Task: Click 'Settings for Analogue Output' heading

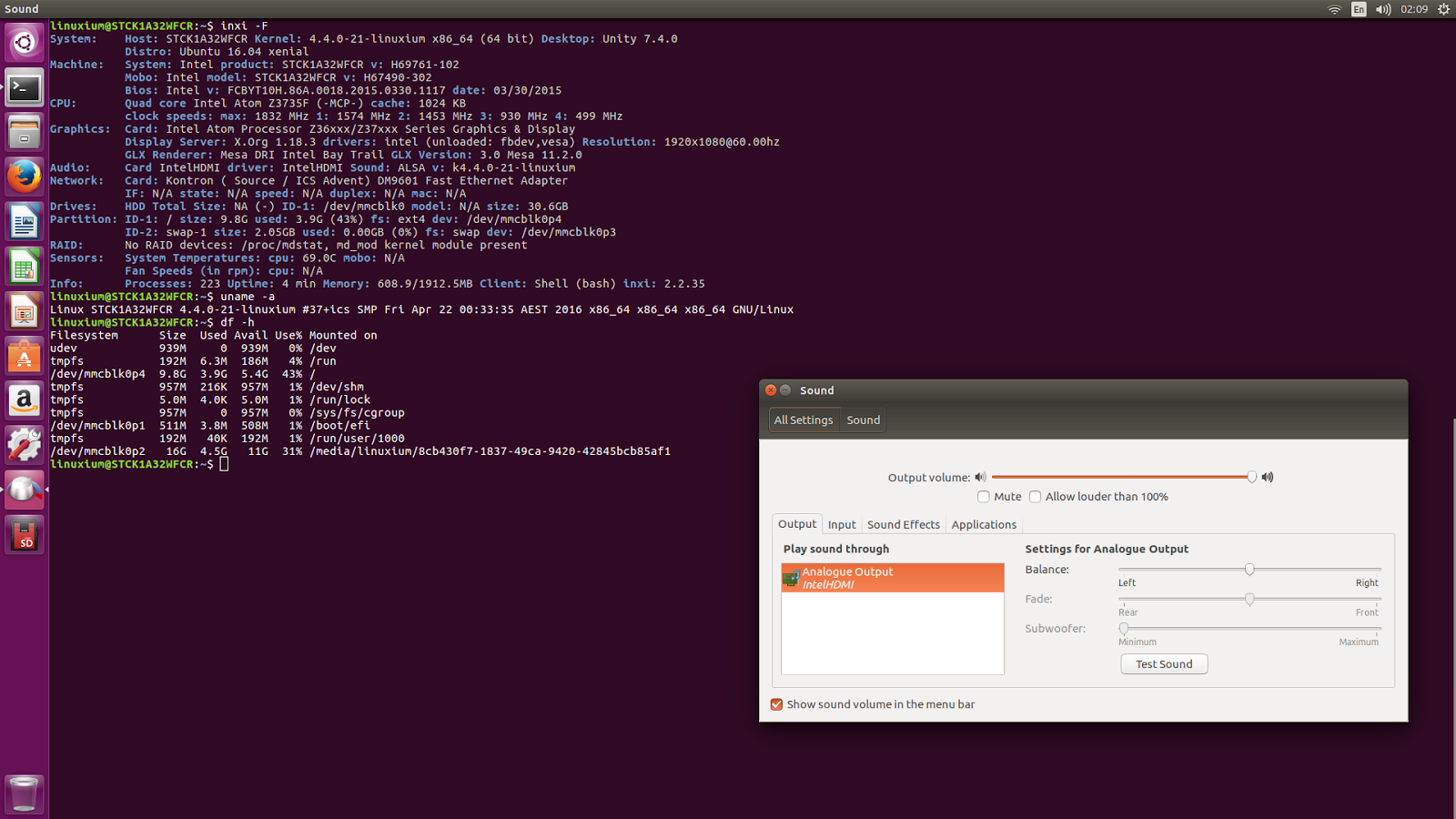Action: [x=1107, y=549]
